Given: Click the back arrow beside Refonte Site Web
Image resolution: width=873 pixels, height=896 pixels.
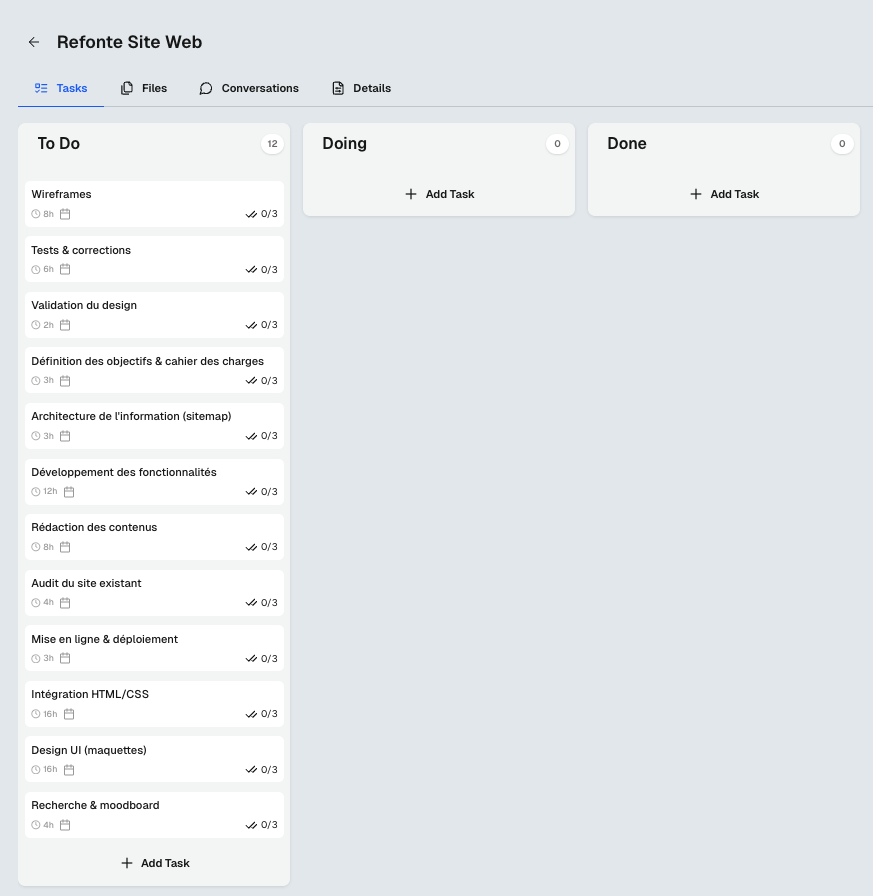Looking at the screenshot, I should (34, 42).
